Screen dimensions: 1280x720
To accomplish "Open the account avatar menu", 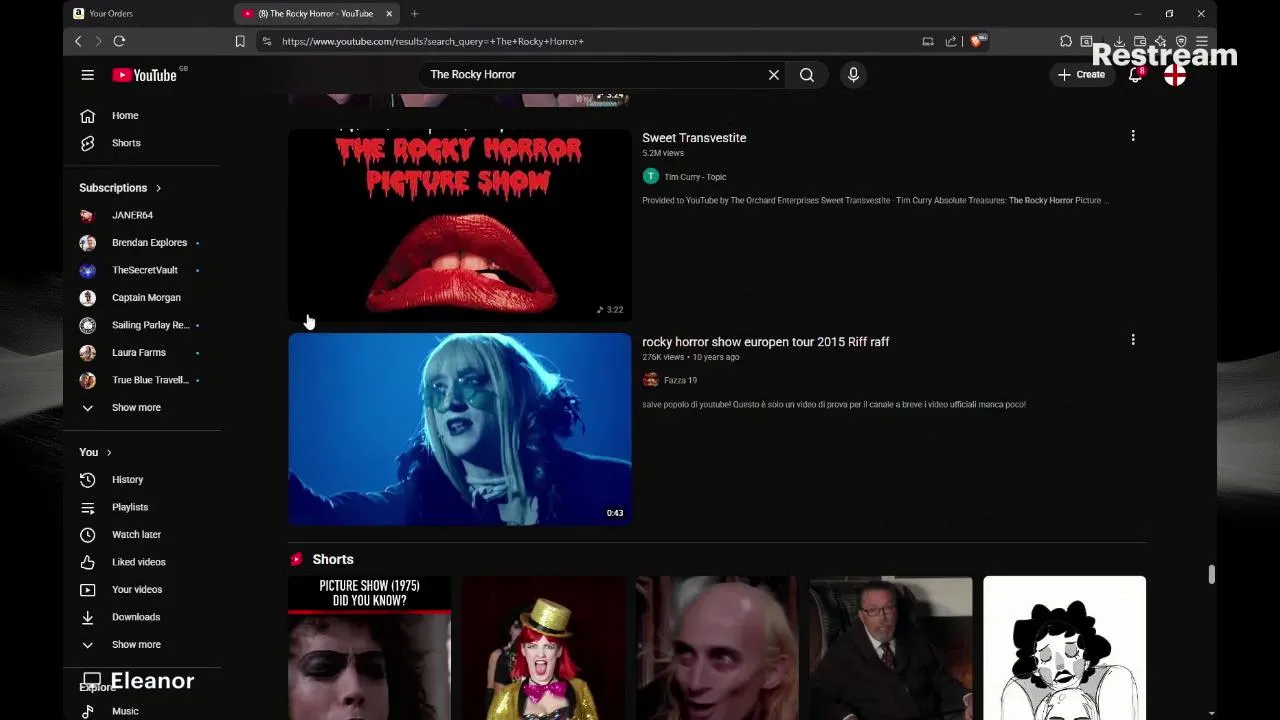I will [1175, 75].
